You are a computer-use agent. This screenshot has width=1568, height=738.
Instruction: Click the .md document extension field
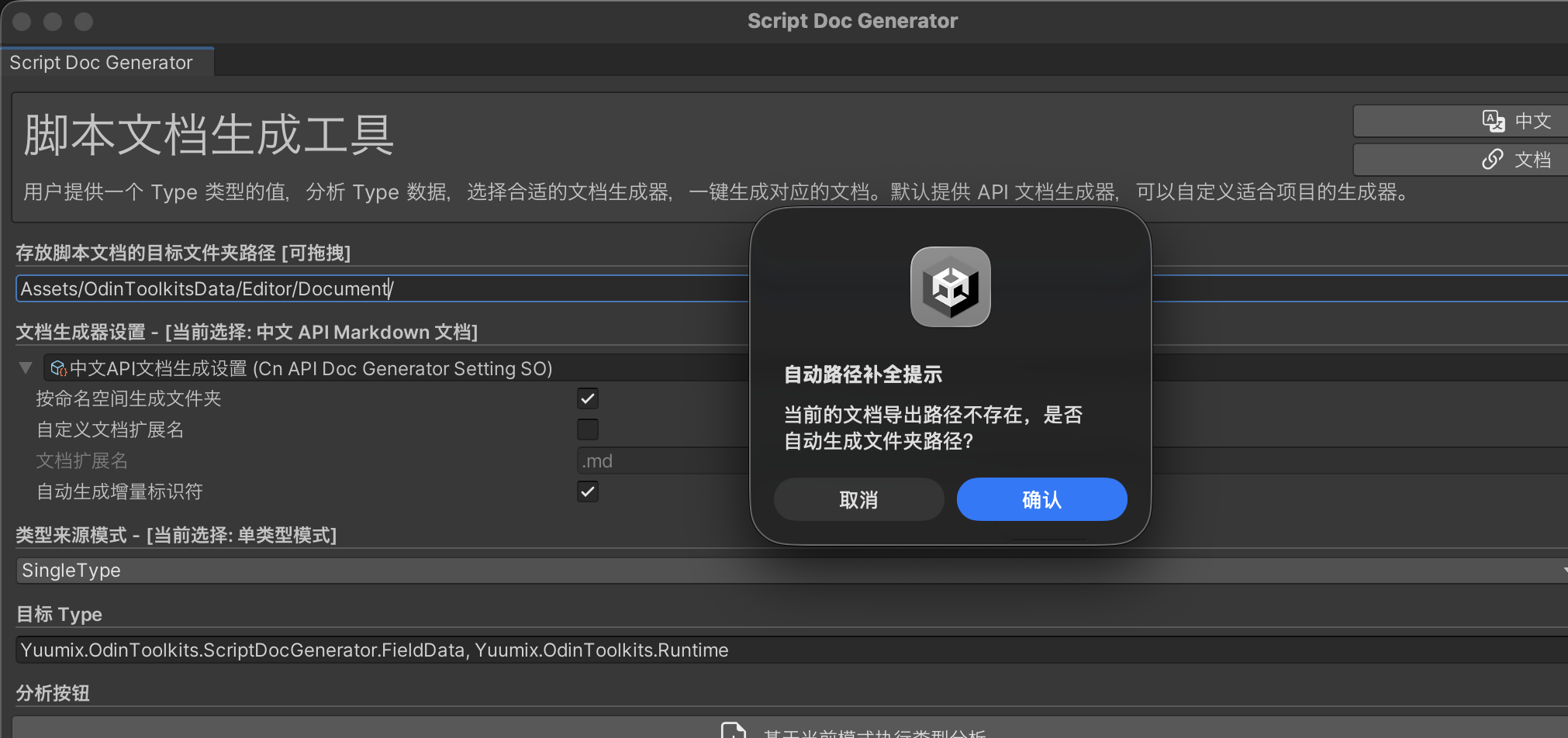[659, 461]
